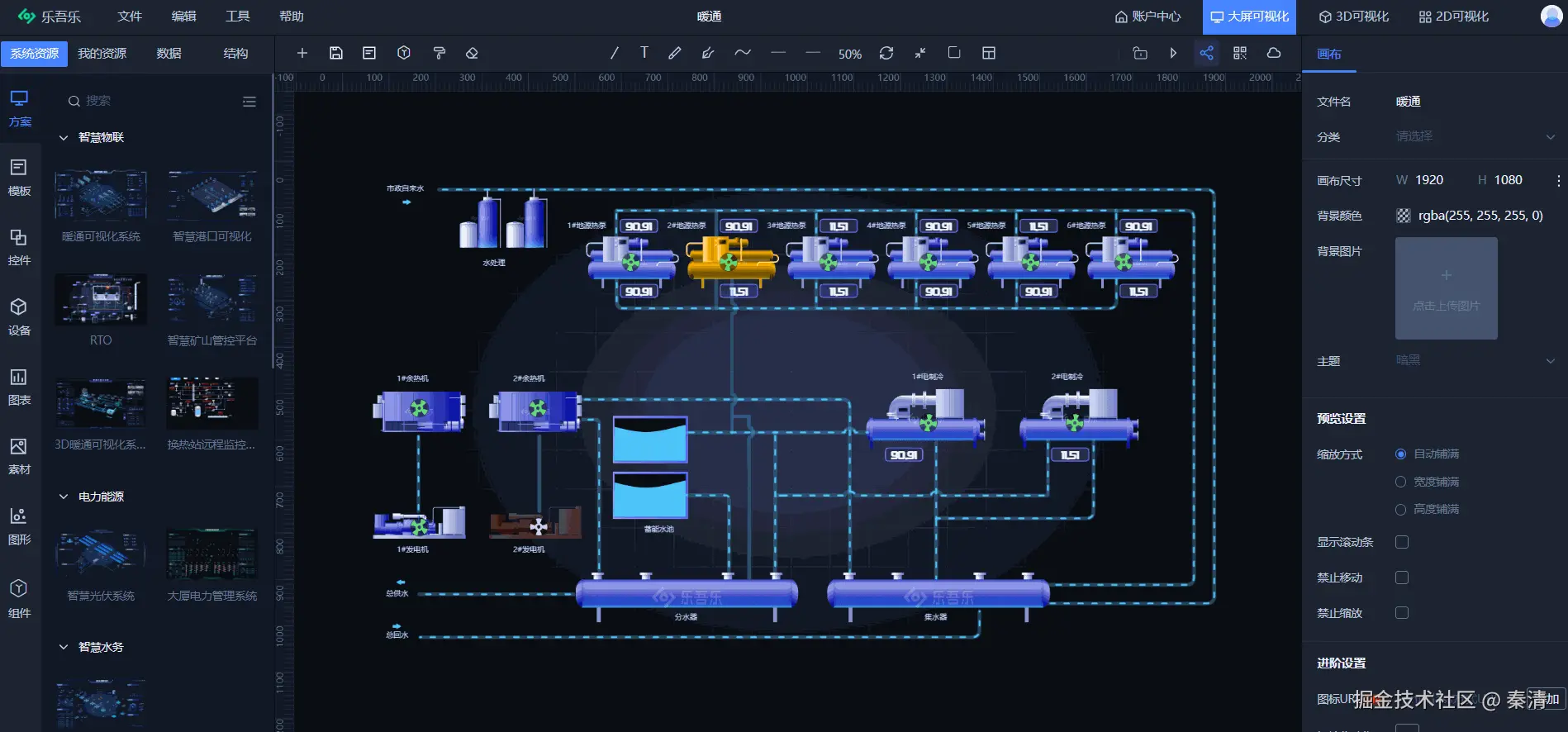This screenshot has width=1568, height=732.
Task: Open the 文件 menu
Action: click(130, 17)
